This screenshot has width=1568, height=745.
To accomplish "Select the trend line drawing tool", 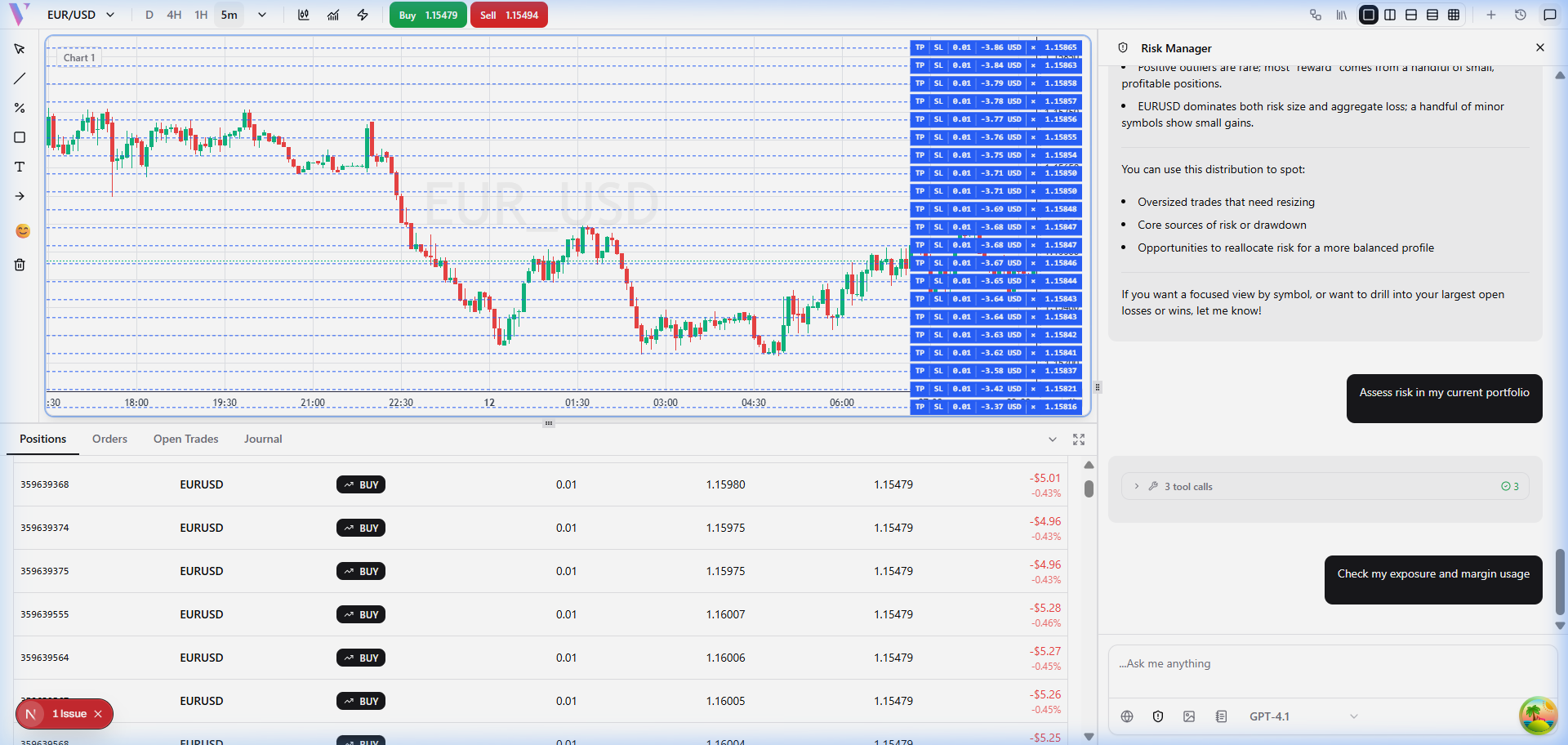I will click(20, 78).
